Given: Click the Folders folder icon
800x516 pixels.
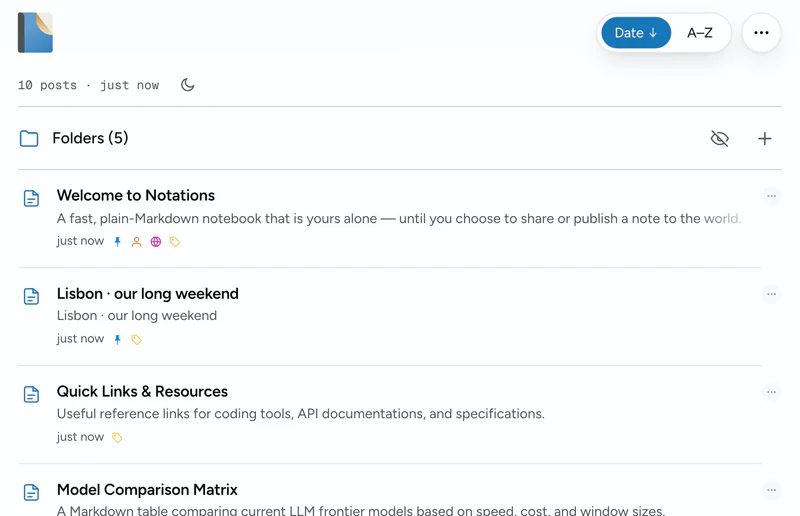Looking at the screenshot, I should click(29, 138).
